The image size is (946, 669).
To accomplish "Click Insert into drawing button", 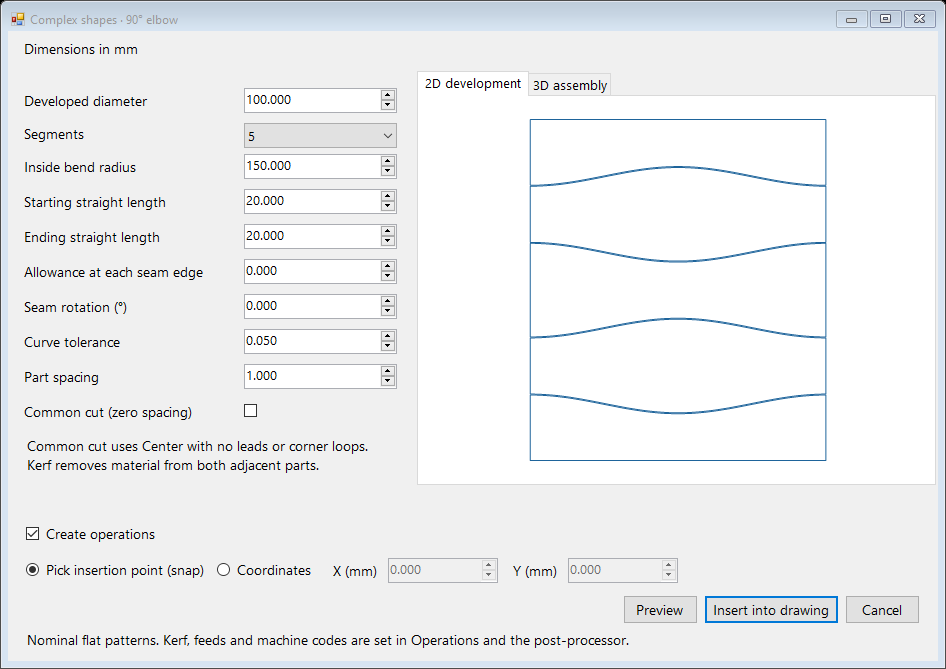I will (x=771, y=610).
